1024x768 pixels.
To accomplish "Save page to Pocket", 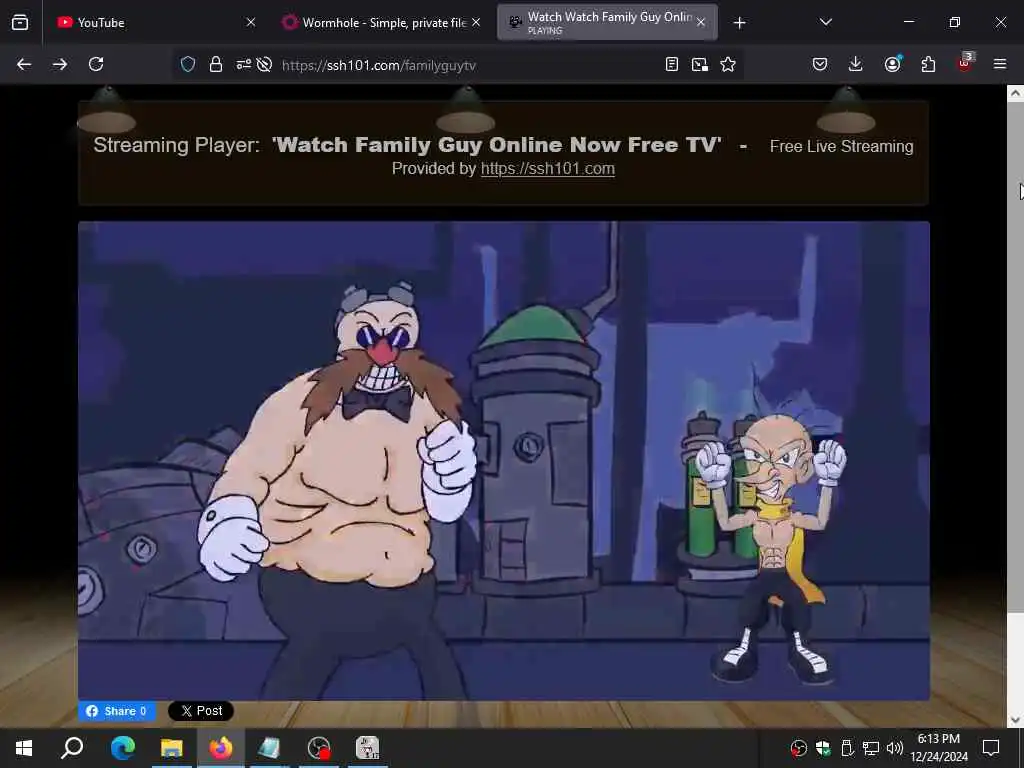I will (x=820, y=64).
